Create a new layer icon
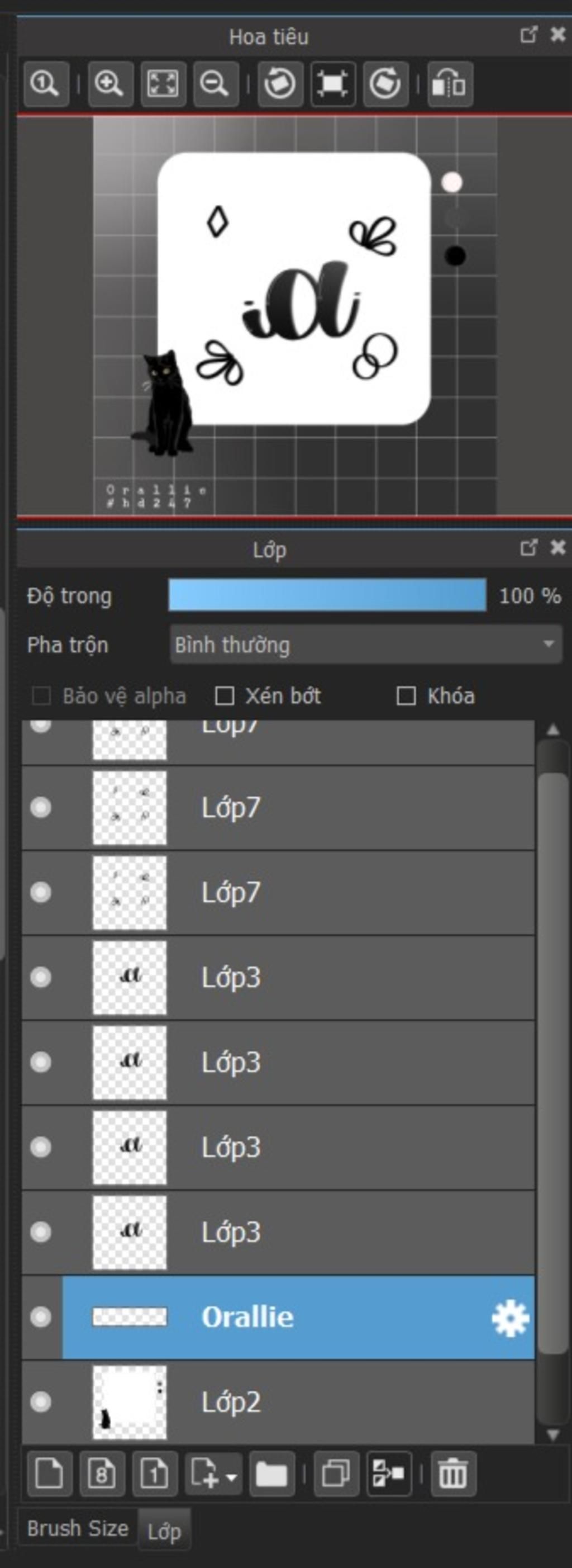Image resolution: width=572 pixels, height=1568 pixels. coord(49,1474)
